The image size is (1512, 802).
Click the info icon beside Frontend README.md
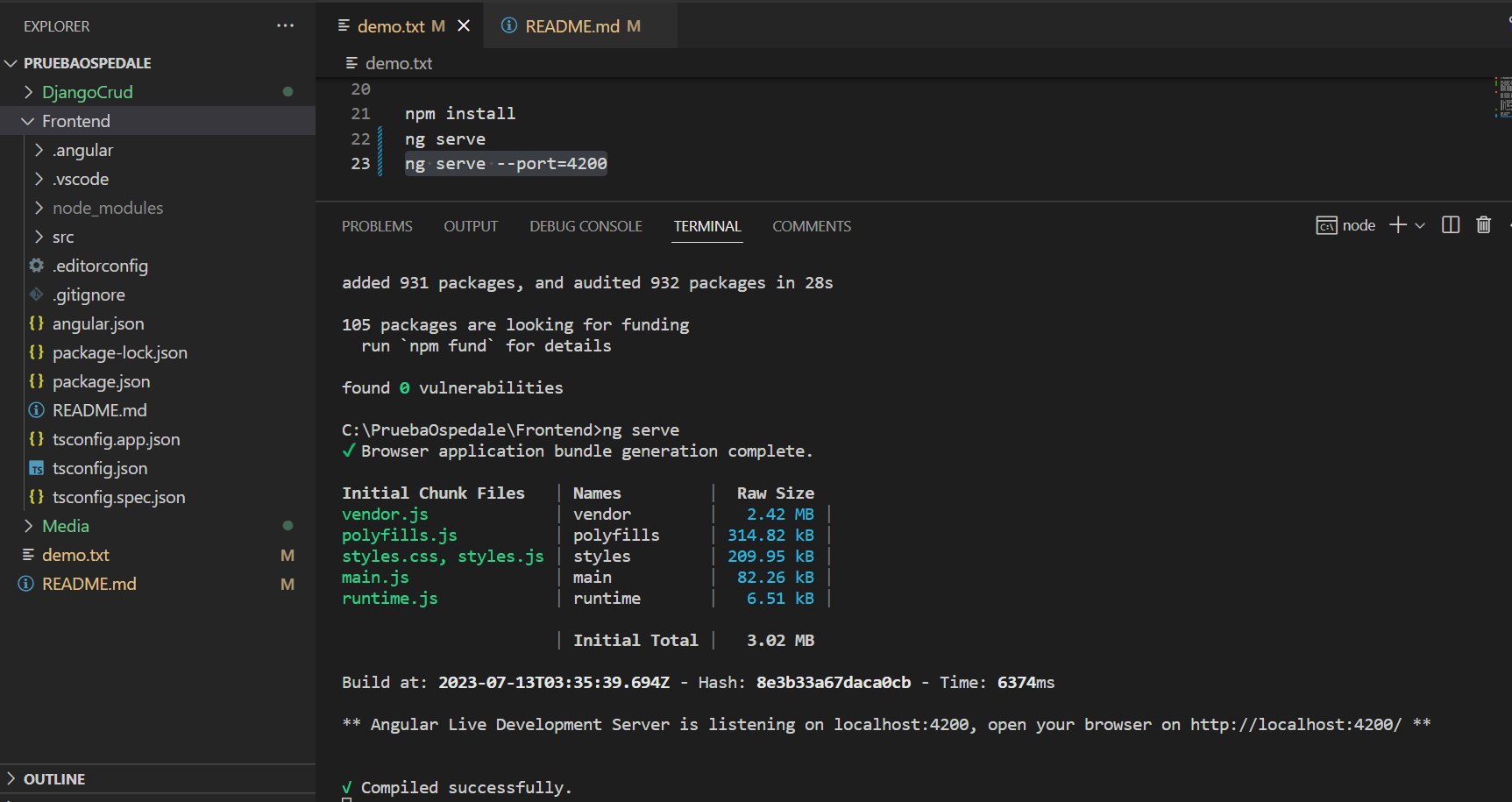tap(36, 410)
